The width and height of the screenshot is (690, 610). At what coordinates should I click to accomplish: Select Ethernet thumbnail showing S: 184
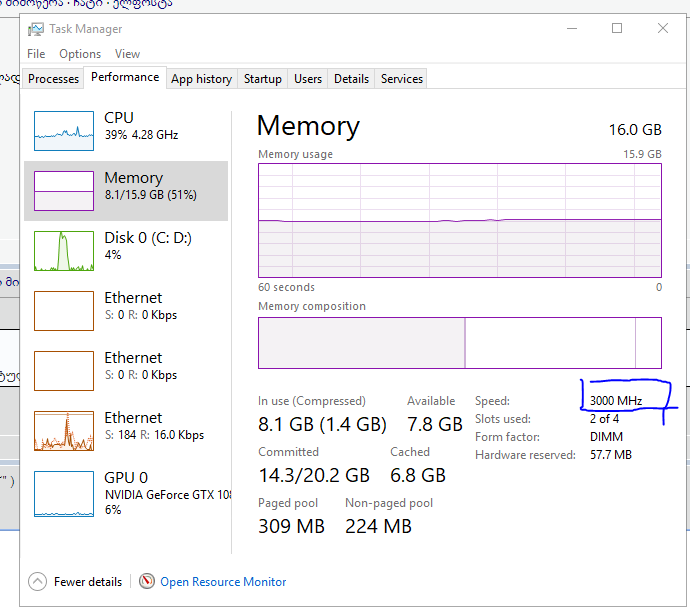[x=64, y=431]
